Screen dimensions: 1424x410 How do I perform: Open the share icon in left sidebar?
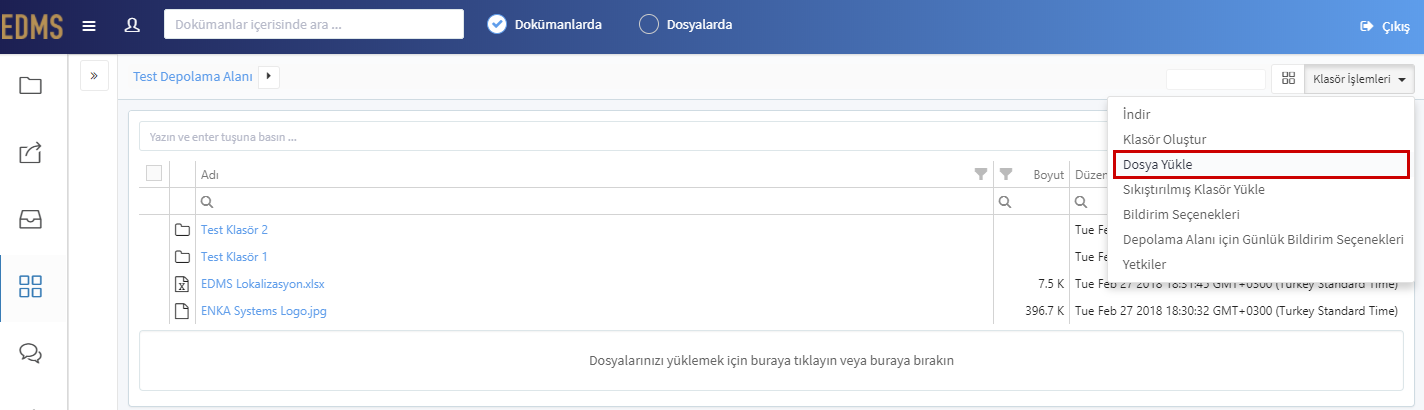31,152
